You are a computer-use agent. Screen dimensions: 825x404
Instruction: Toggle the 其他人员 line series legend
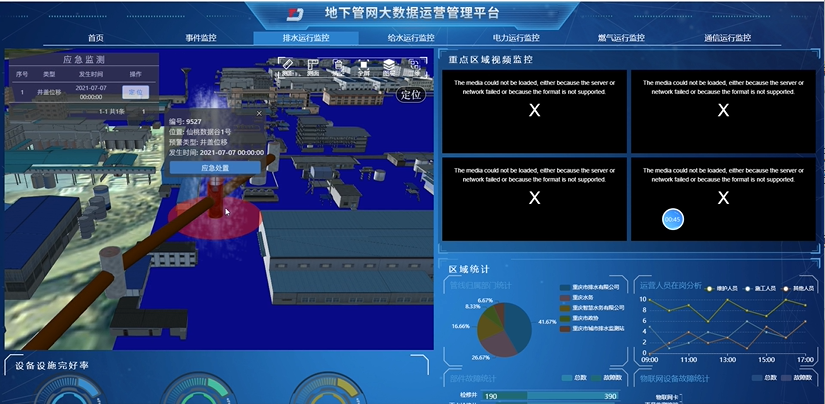click(x=798, y=289)
